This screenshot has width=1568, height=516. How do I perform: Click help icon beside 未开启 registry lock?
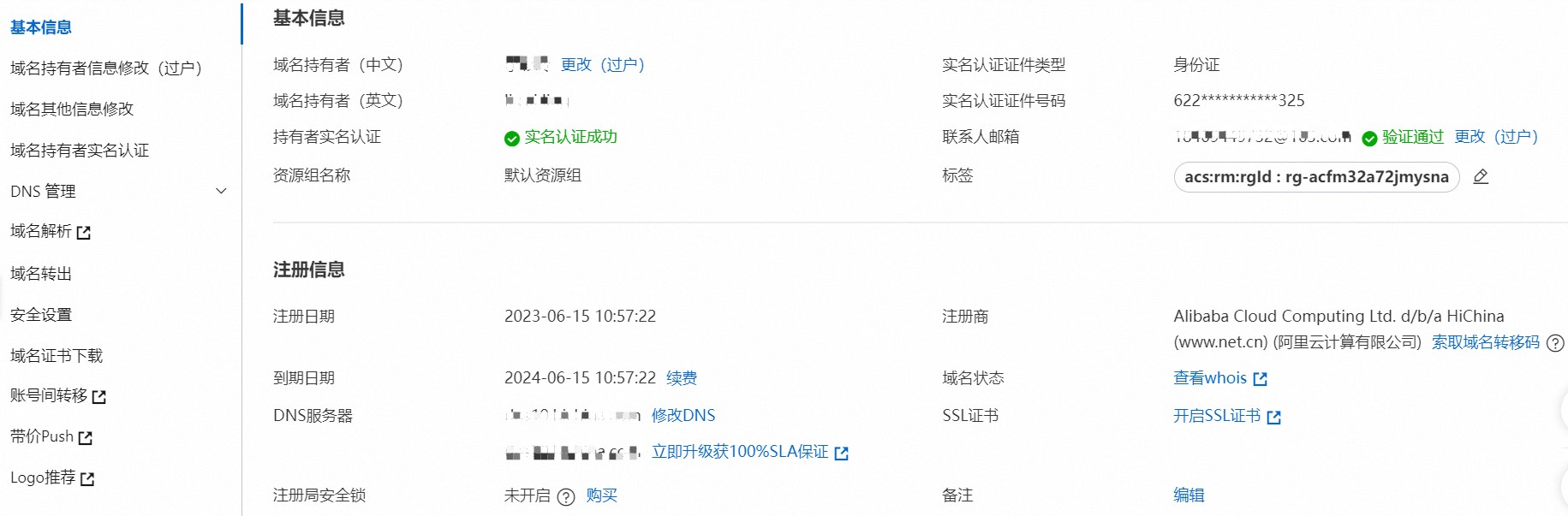[565, 497]
